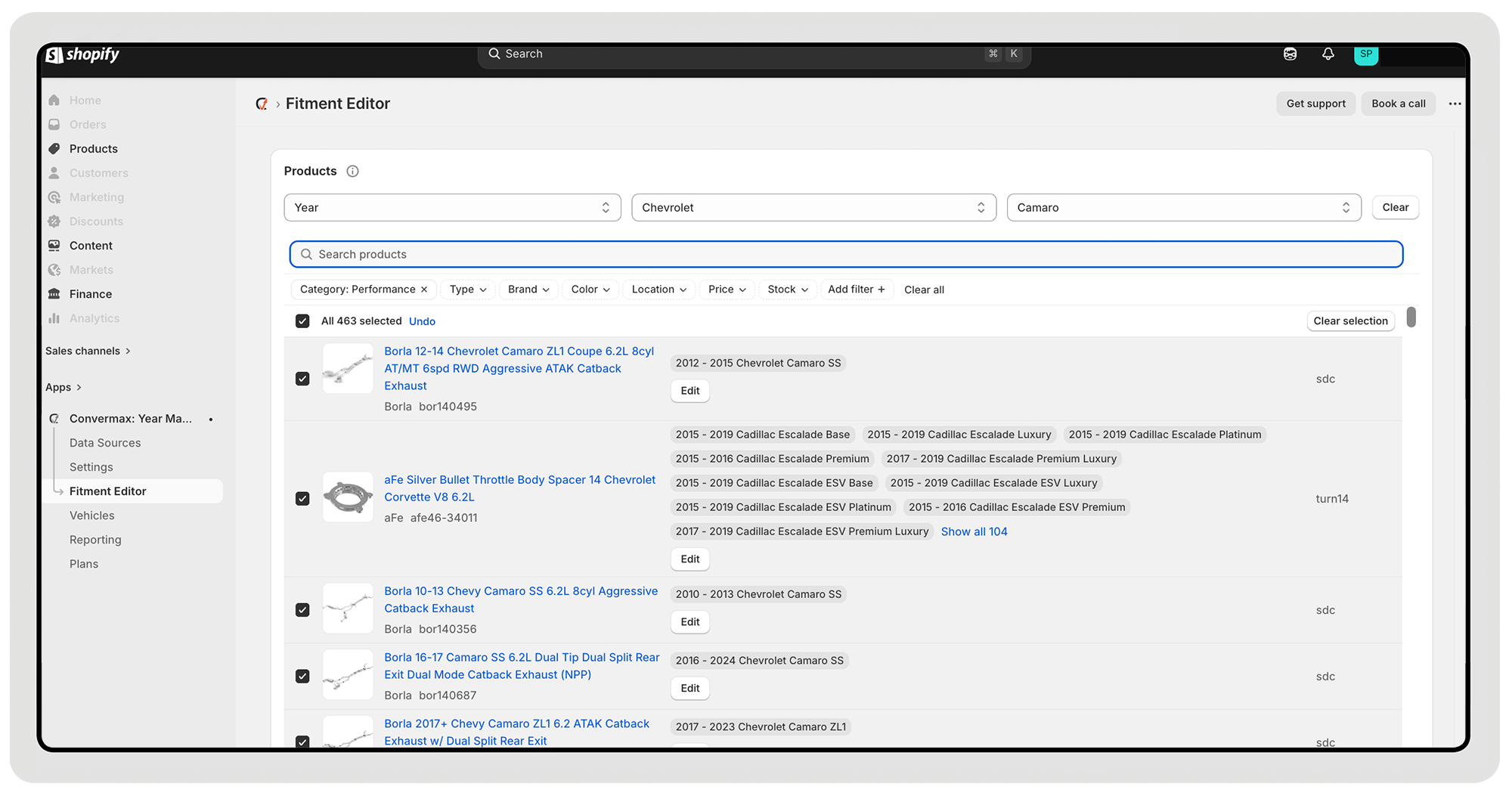The height and width of the screenshot is (796, 1512).
Task: Edit fitment for 2016 - 2024 Camaro SS row
Action: pos(690,689)
